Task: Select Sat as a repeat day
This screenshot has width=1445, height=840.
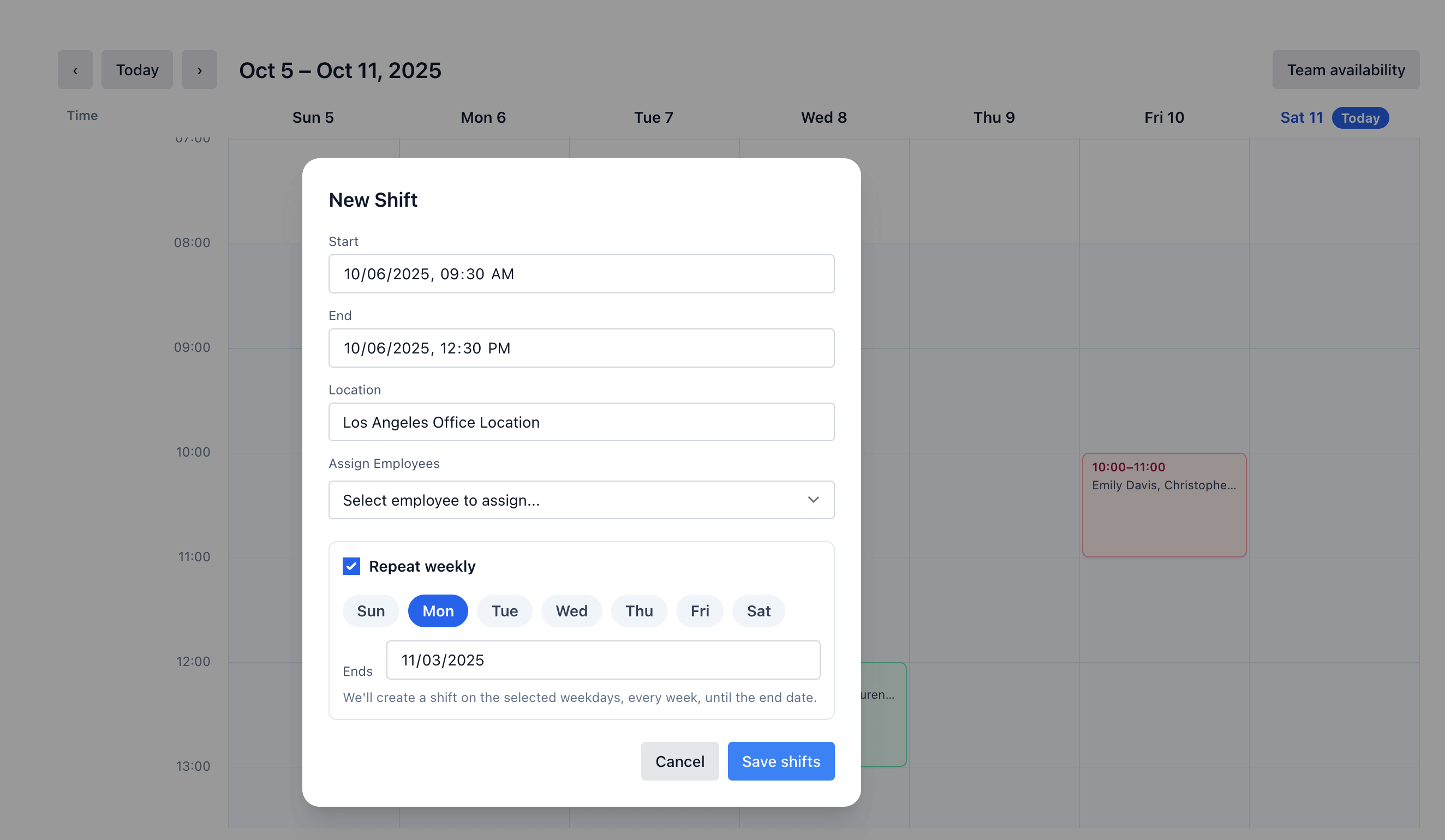Action: pyautogui.click(x=758, y=611)
